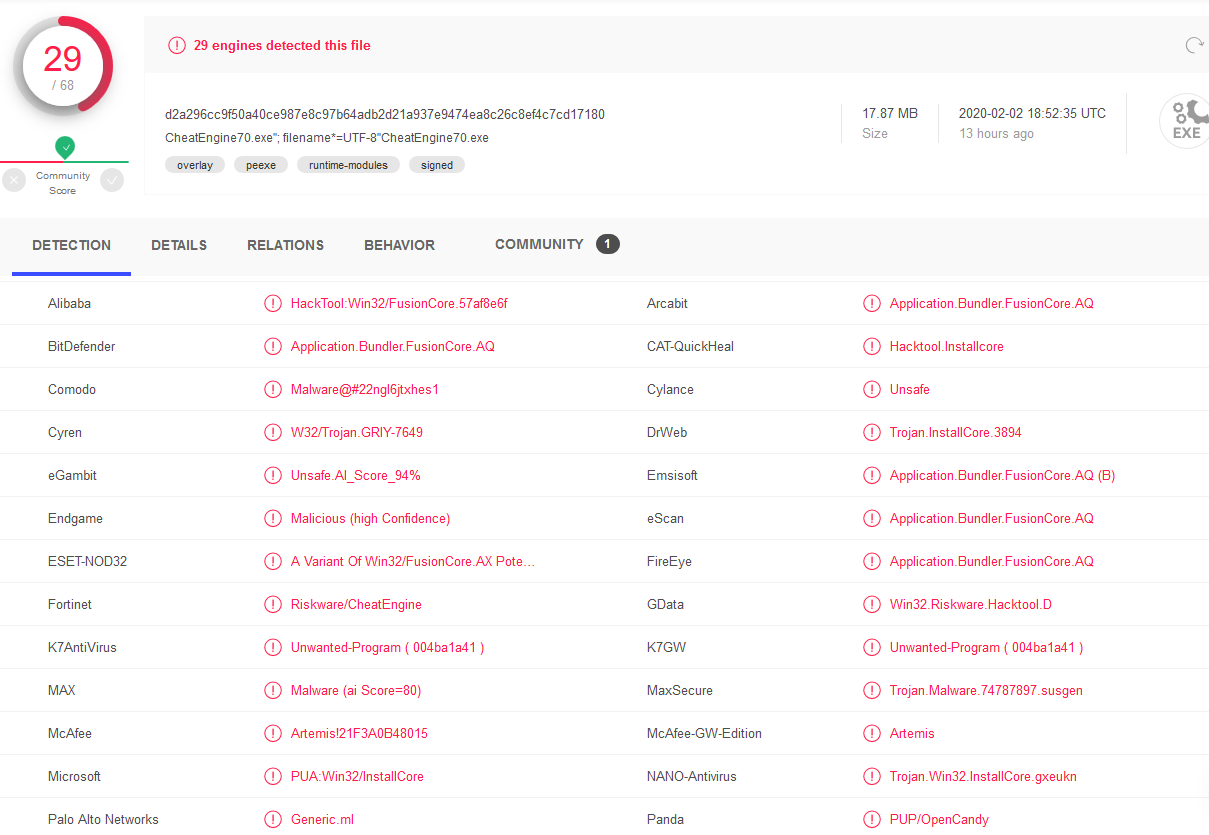This screenshot has height=835, width=1209.
Task: Click the 'runtime-modules' tag
Action: click(x=348, y=165)
